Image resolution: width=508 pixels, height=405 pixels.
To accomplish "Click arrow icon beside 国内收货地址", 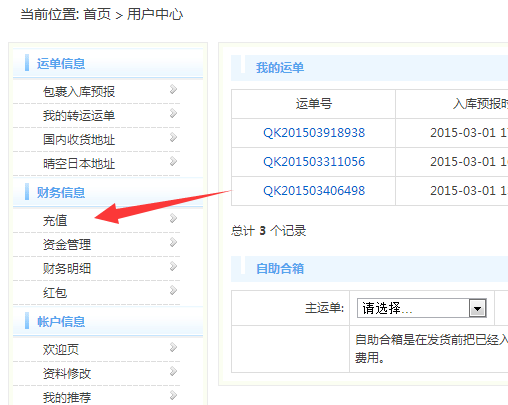I will pyautogui.click(x=173, y=137).
